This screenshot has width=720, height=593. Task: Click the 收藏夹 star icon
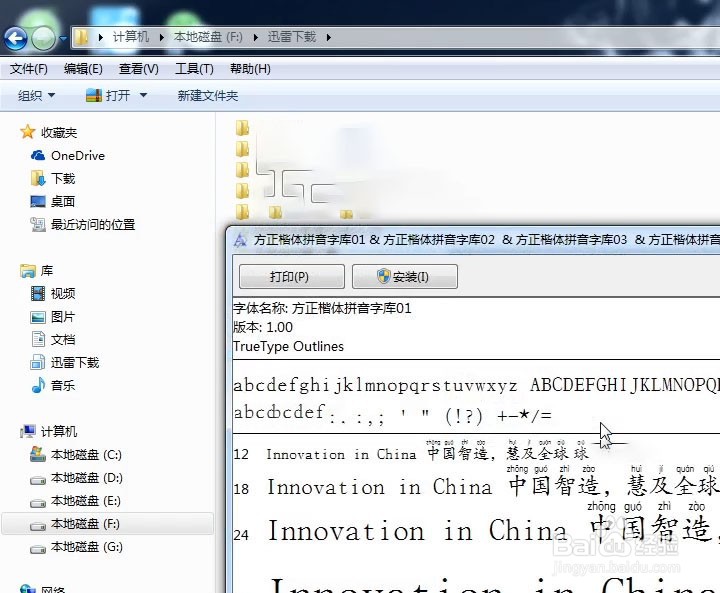coord(28,132)
